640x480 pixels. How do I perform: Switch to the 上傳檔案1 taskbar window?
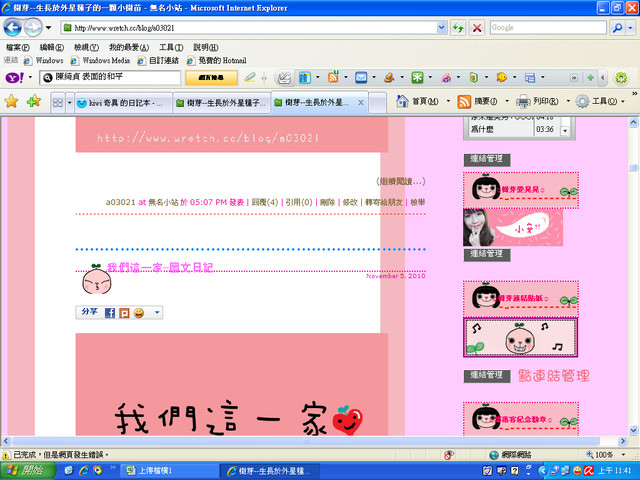point(169,471)
